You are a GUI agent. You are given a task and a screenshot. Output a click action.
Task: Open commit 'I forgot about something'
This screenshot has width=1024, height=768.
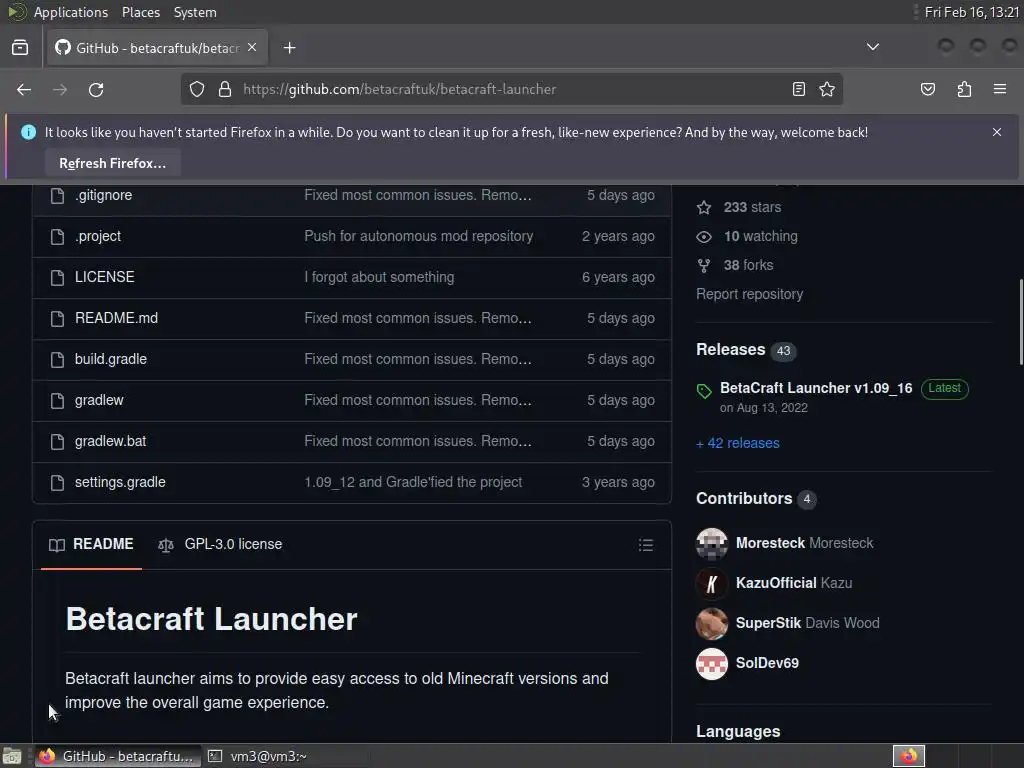[x=379, y=277]
